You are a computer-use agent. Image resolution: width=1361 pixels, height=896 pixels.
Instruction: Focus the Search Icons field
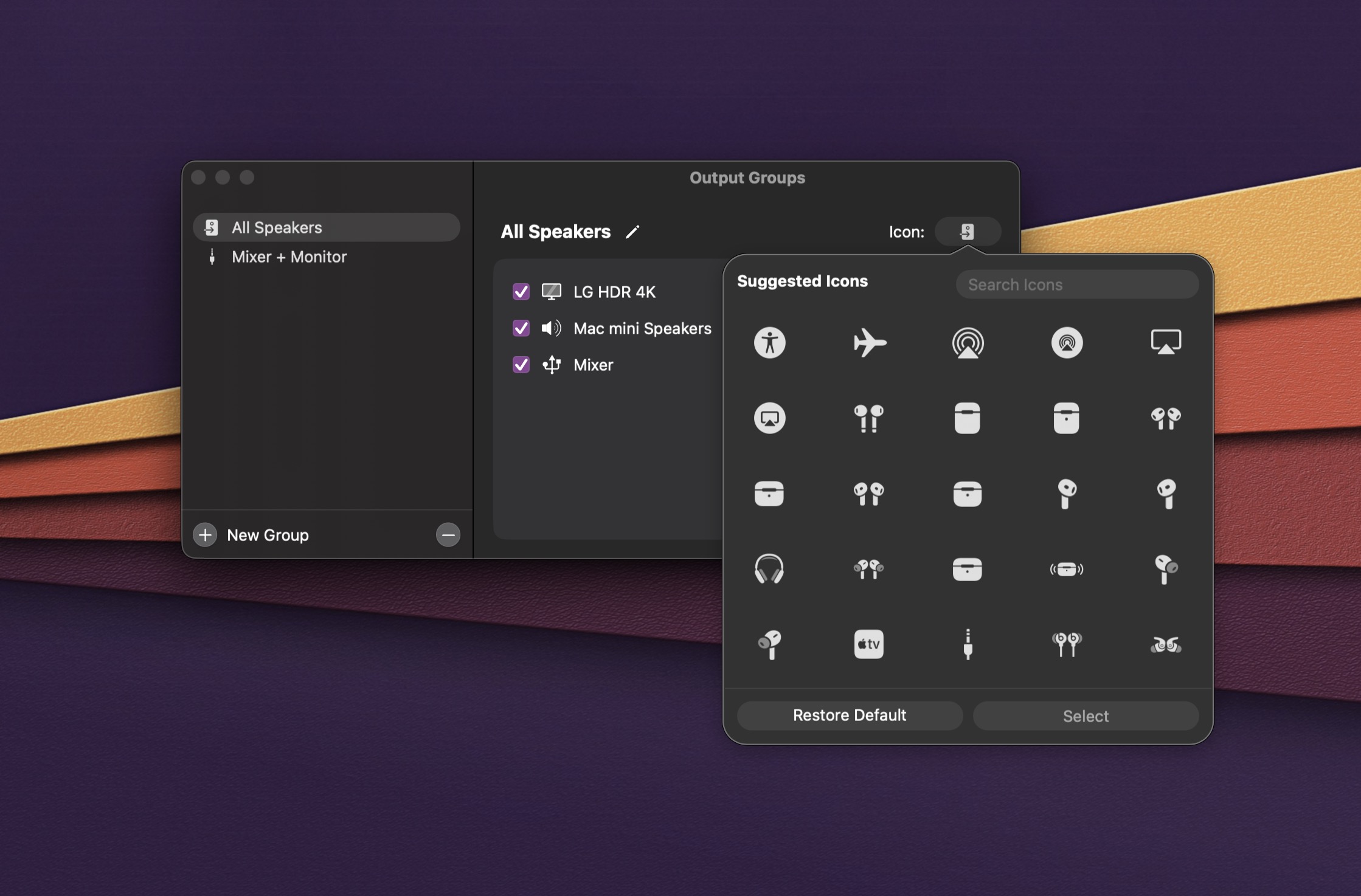(x=1077, y=284)
